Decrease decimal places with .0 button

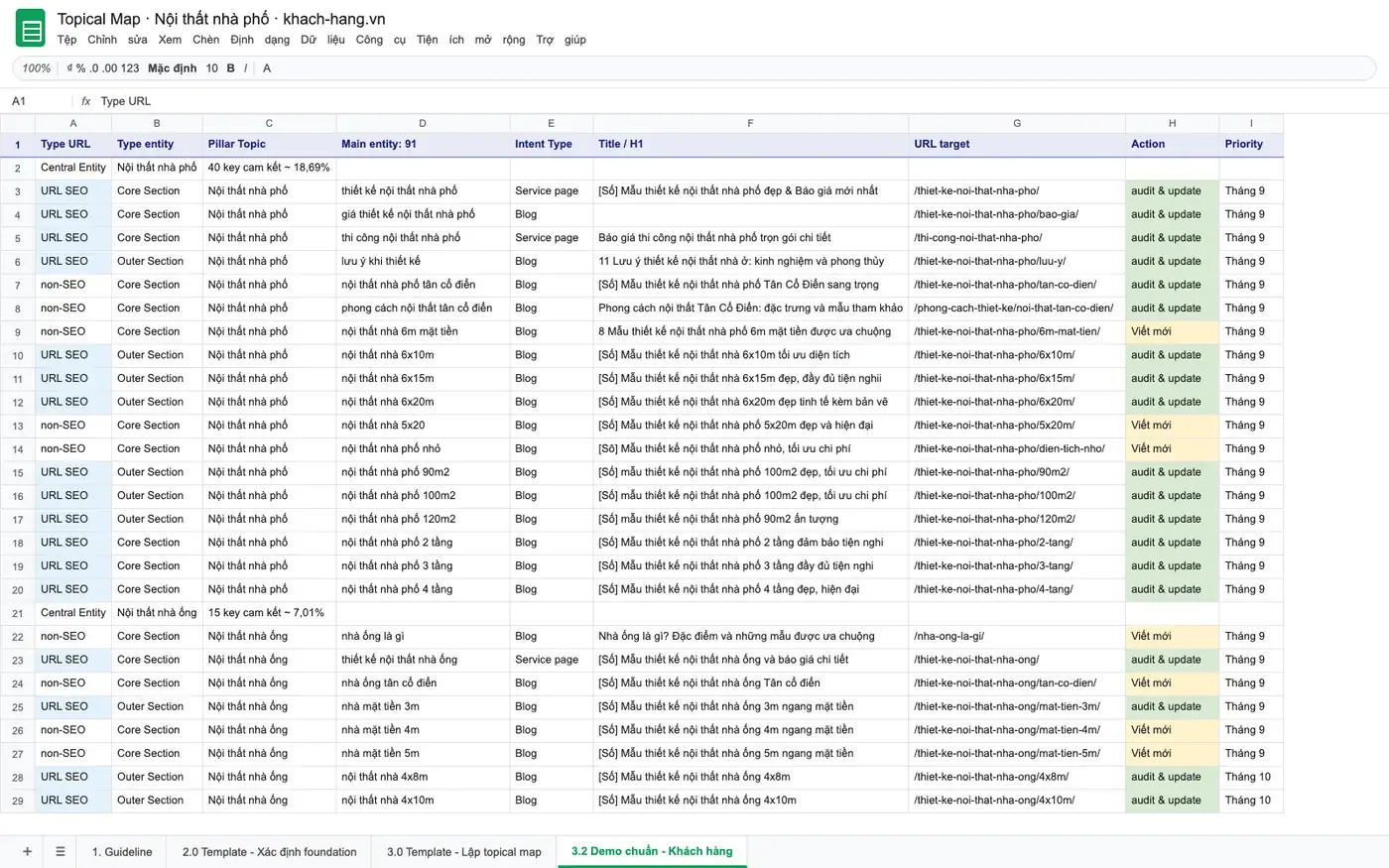click(x=94, y=68)
